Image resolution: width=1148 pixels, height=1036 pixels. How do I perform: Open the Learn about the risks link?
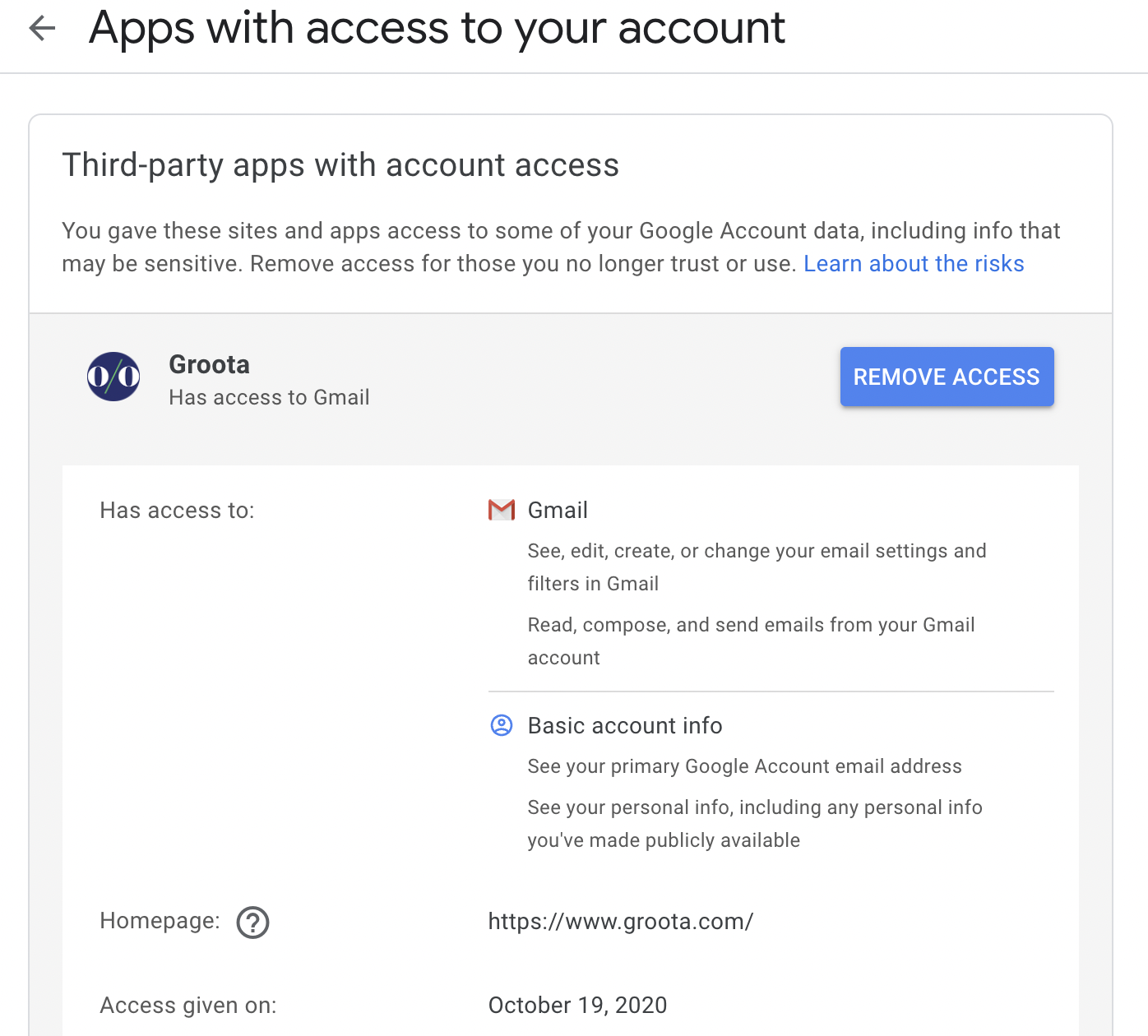pos(913,264)
